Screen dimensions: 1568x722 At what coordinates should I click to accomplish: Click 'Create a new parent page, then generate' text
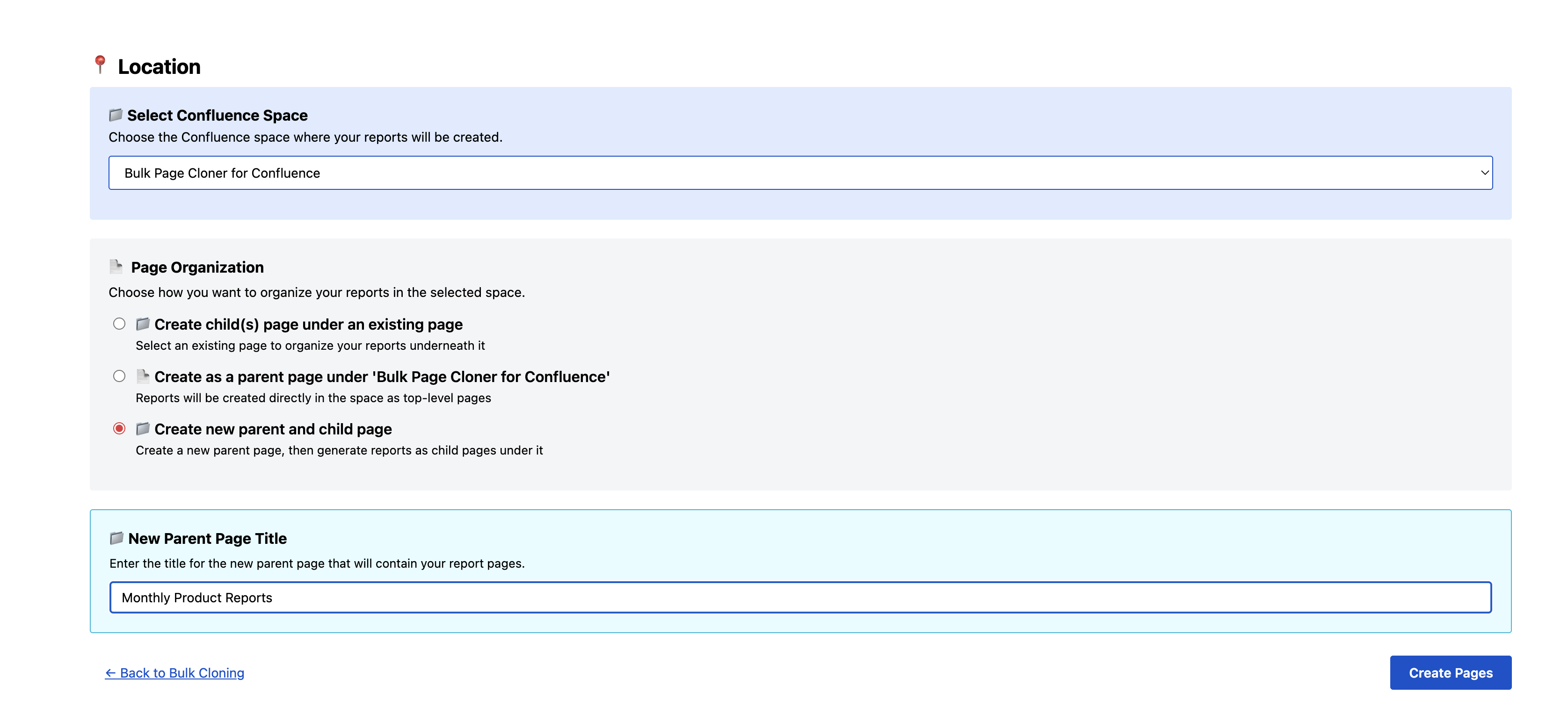pyautogui.click(x=339, y=450)
